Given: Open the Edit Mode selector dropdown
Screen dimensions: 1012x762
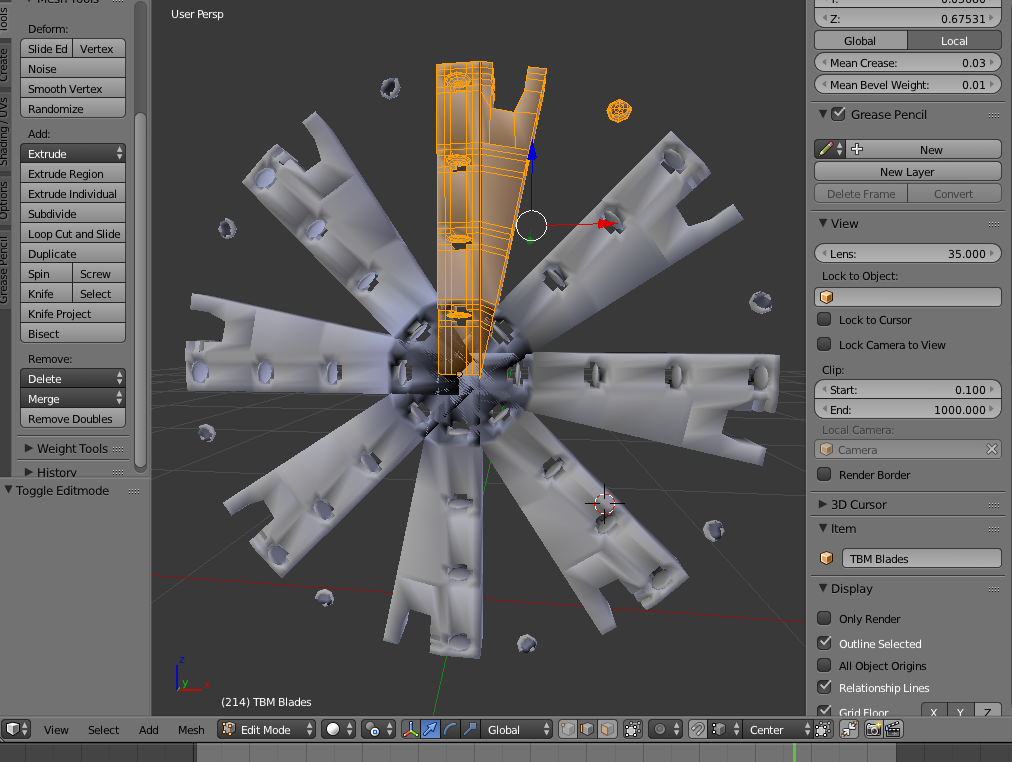Looking at the screenshot, I should tap(267, 729).
